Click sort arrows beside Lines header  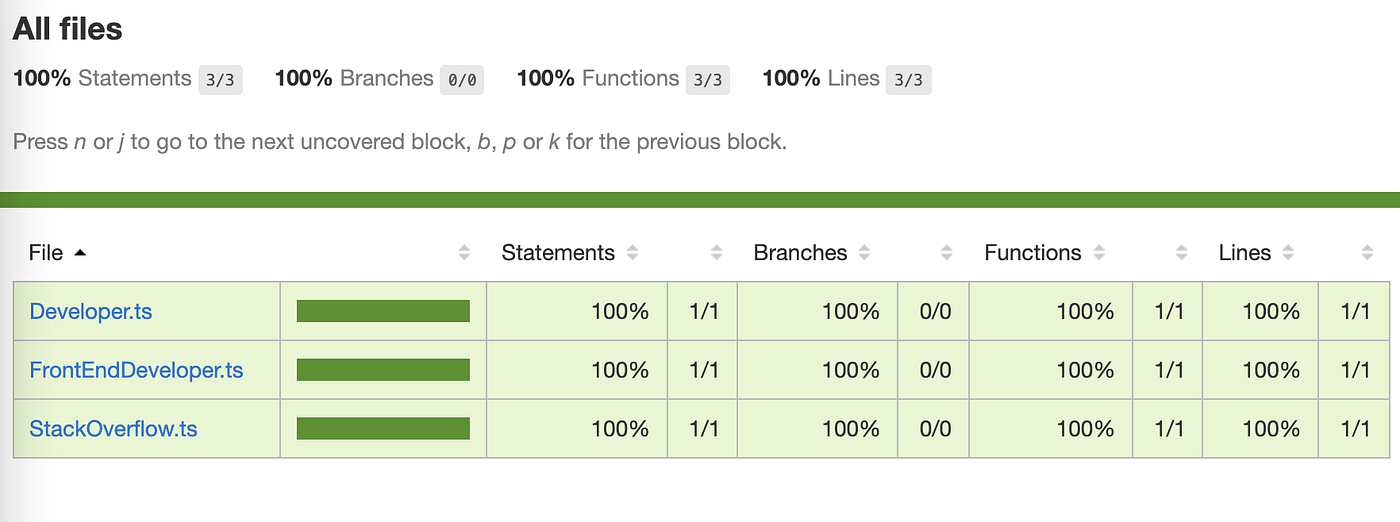point(1288,253)
